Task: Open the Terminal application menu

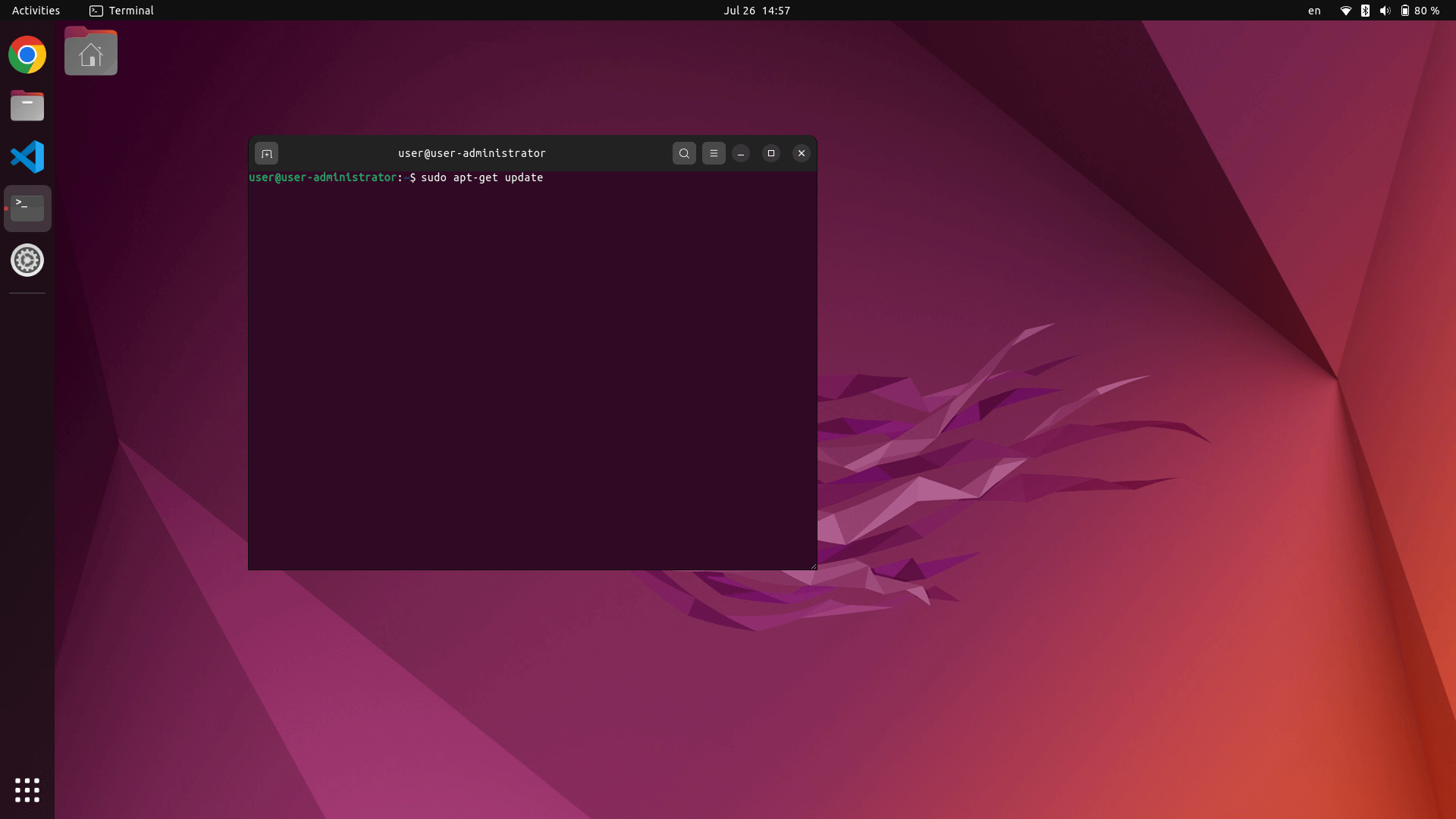Action: tap(121, 11)
